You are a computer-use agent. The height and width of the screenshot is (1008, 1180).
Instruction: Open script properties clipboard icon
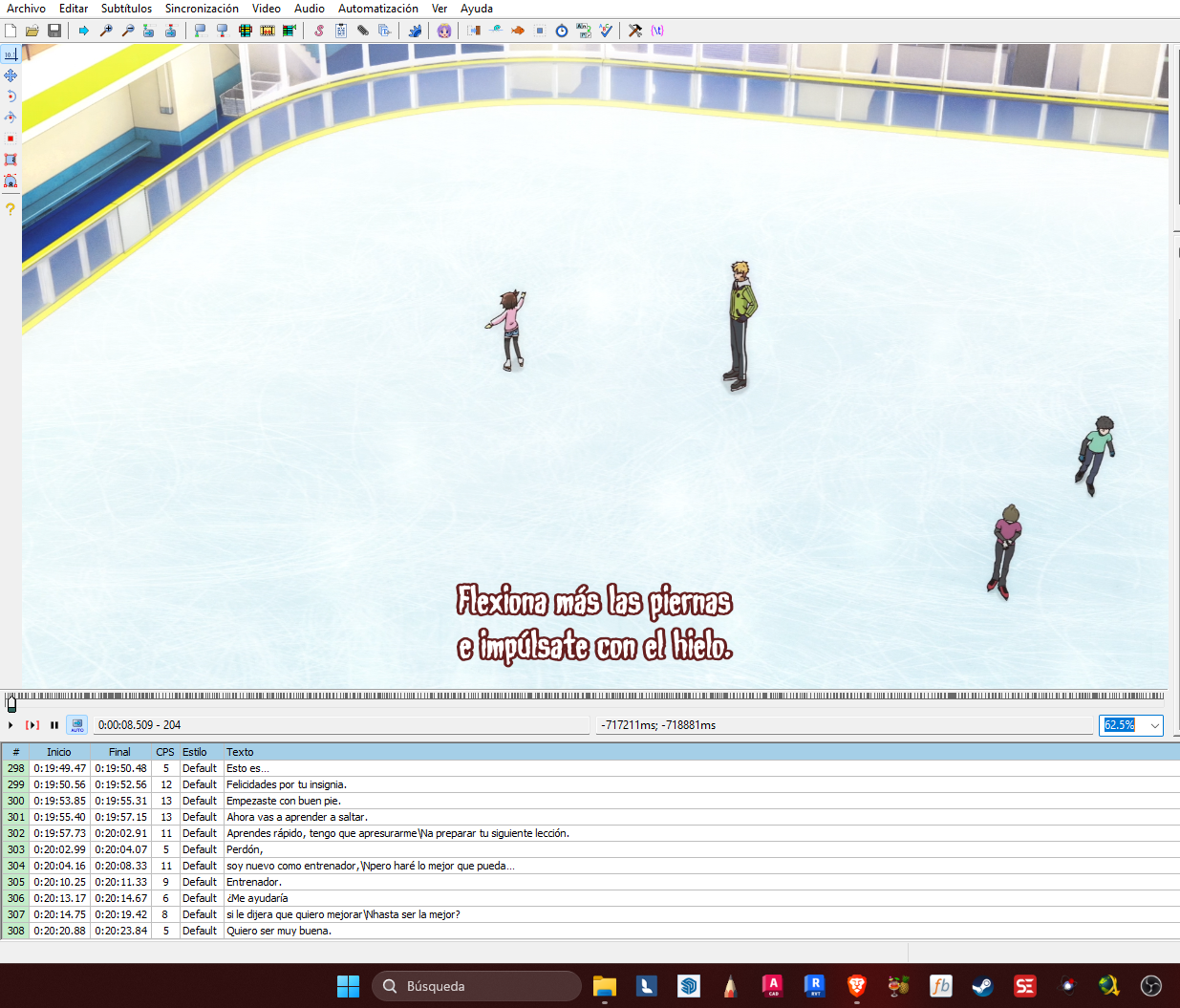(341, 31)
